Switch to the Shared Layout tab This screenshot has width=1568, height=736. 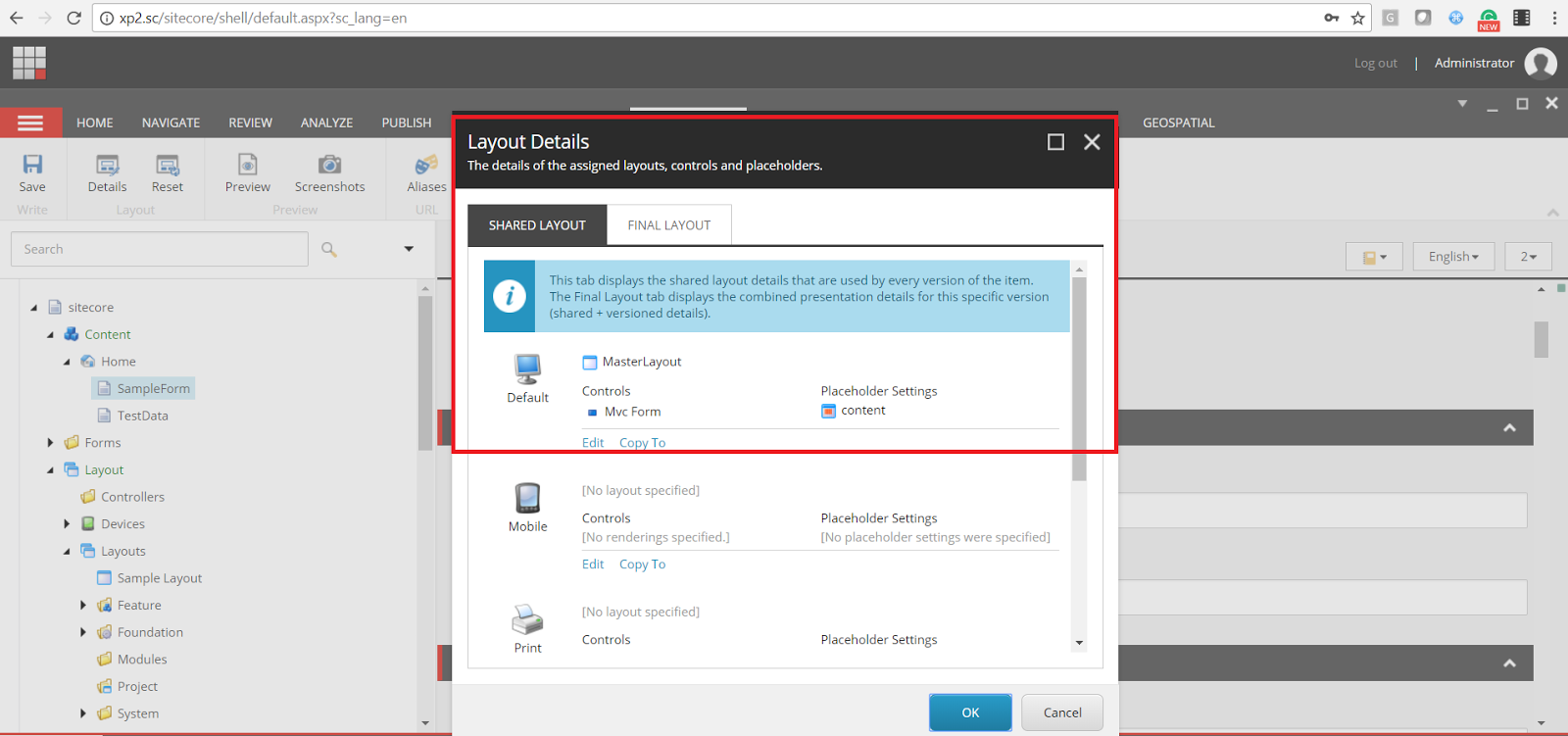click(537, 225)
